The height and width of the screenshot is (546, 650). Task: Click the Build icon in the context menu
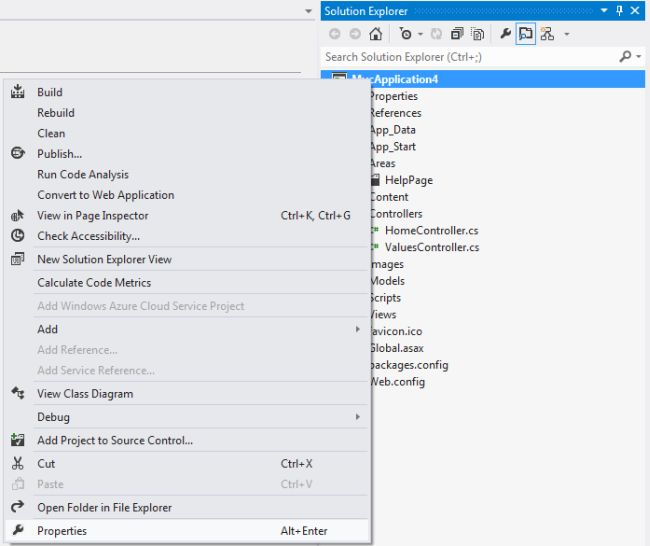click(17, 91)
